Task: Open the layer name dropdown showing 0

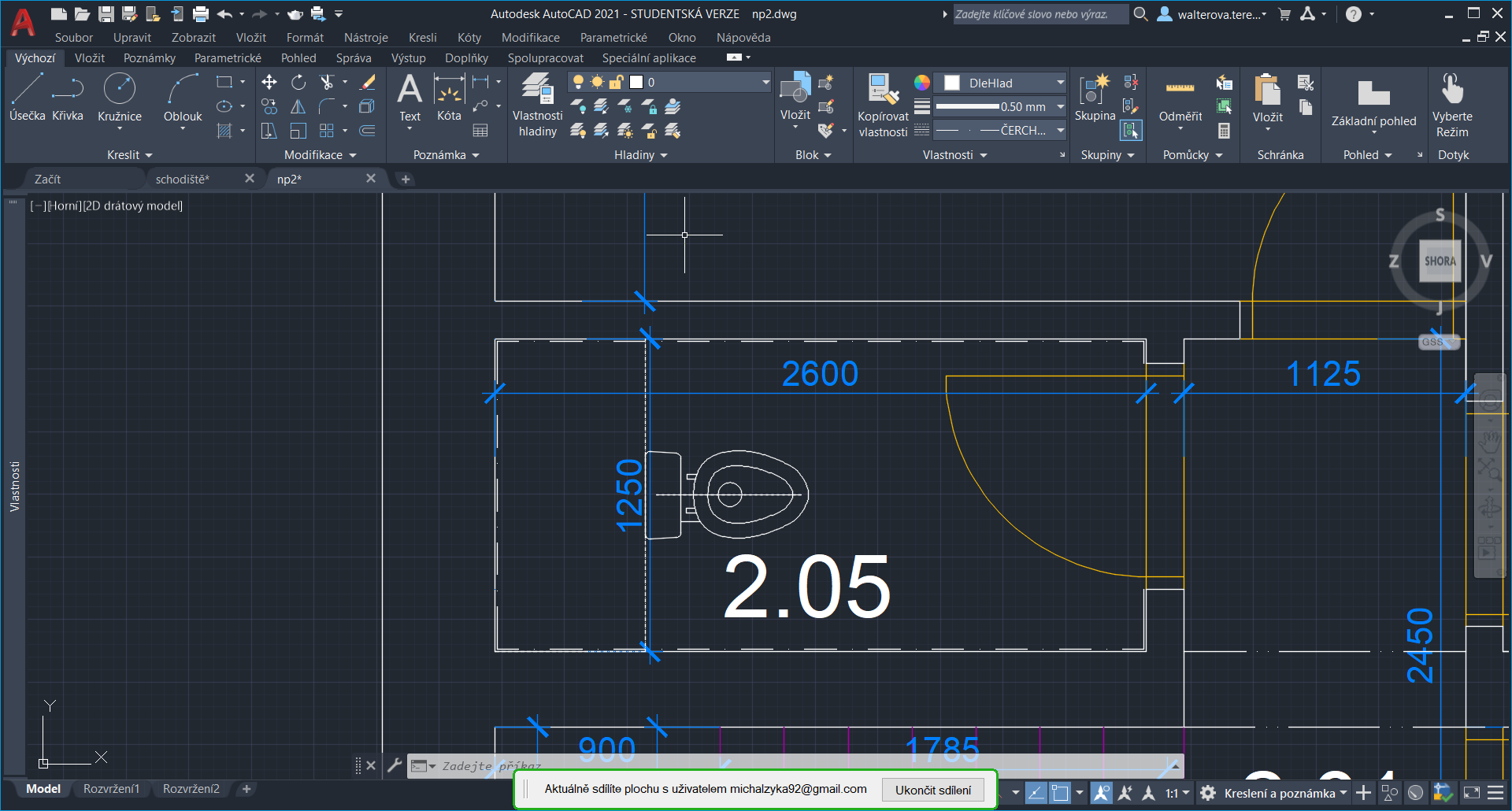Action: 669,82
